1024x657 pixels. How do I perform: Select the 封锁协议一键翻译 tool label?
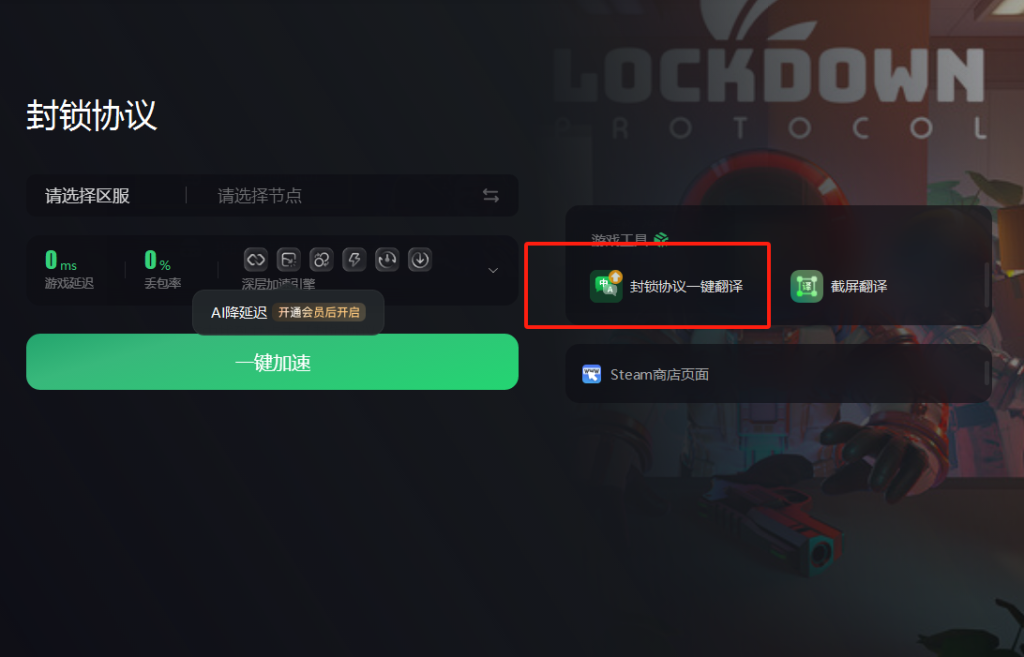[x=686, y=286]
